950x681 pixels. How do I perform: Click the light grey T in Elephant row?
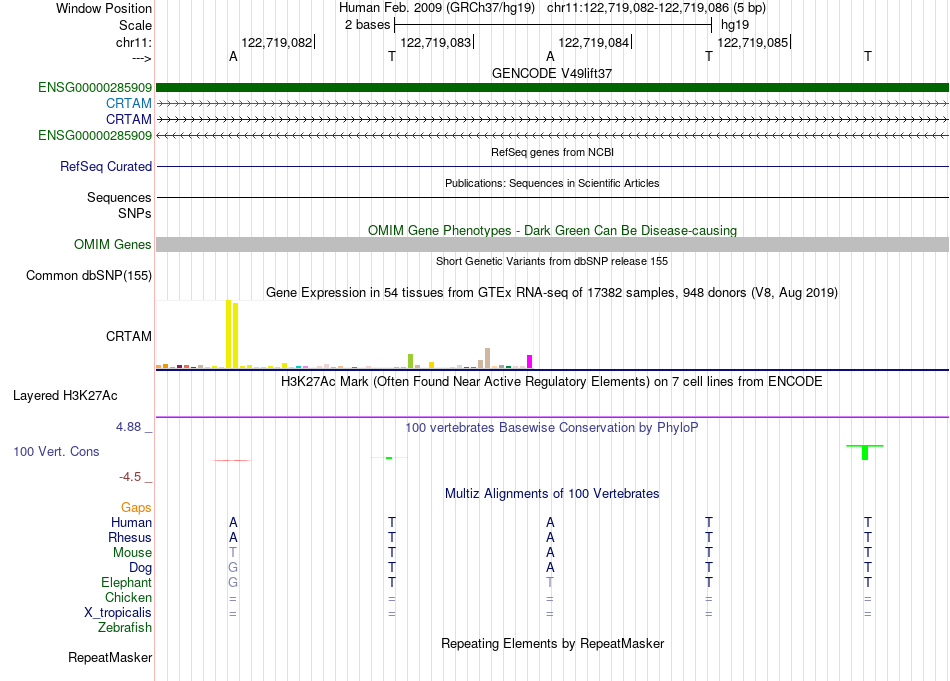[x=550, y=582]
